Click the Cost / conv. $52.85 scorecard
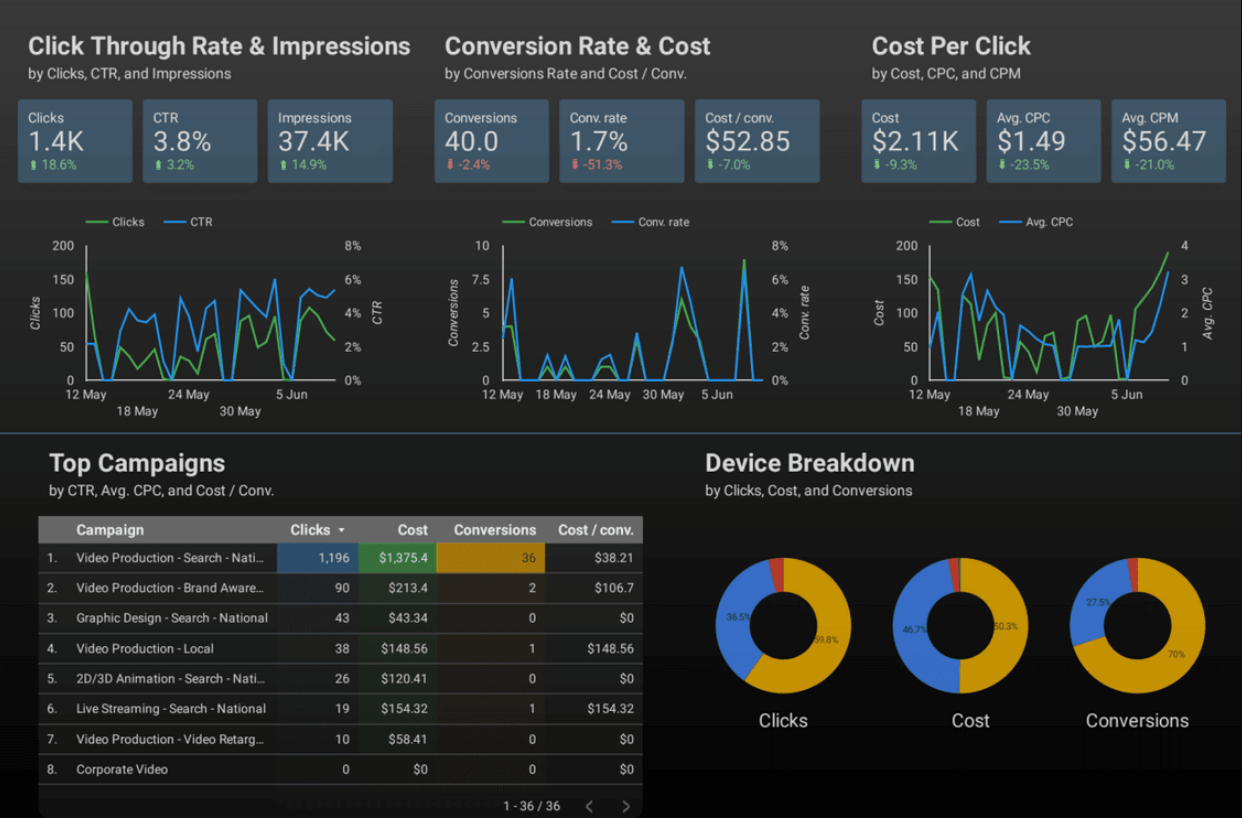 point(757,141)
